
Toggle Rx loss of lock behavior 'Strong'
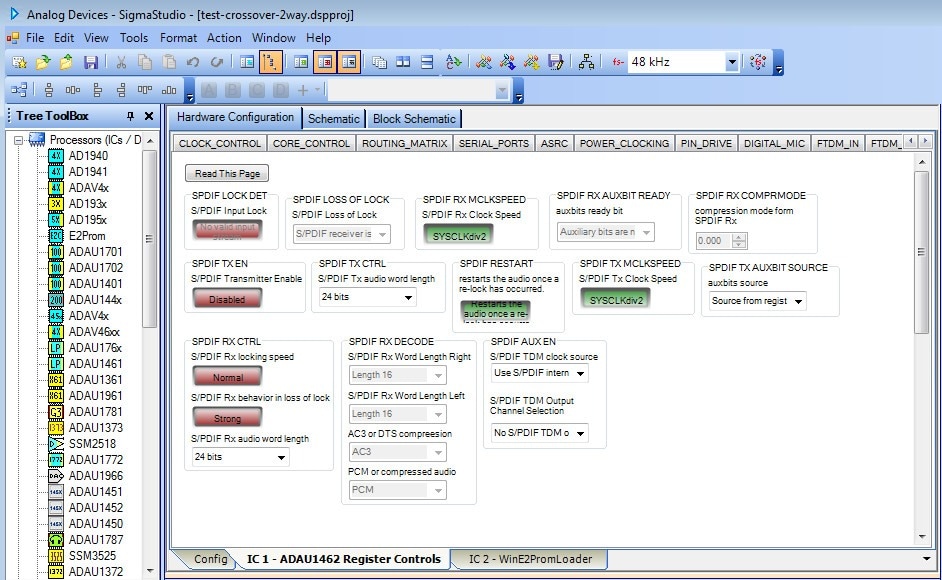[227, 418]
